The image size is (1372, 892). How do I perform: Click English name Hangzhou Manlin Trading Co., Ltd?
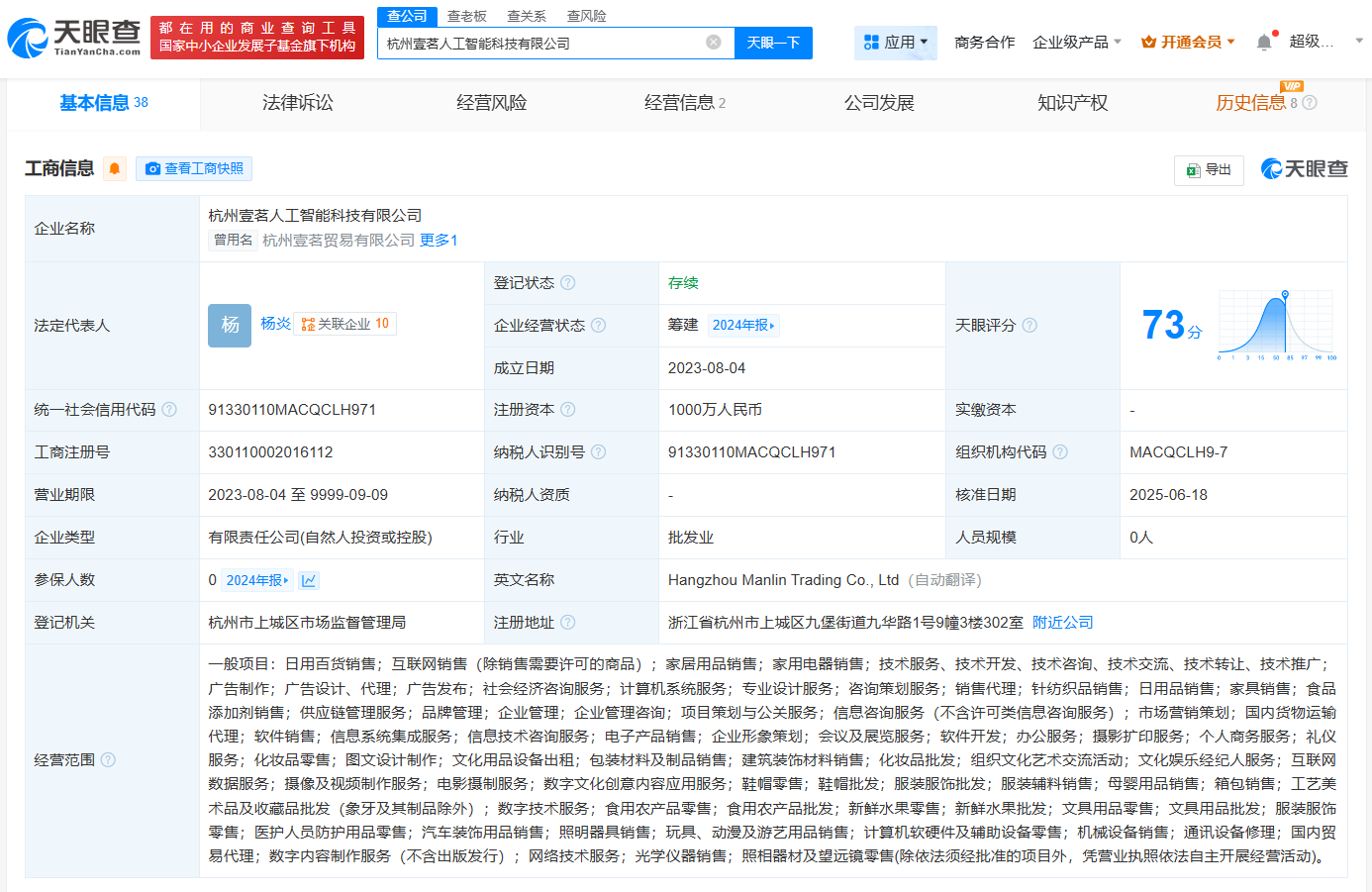point(783,580)
